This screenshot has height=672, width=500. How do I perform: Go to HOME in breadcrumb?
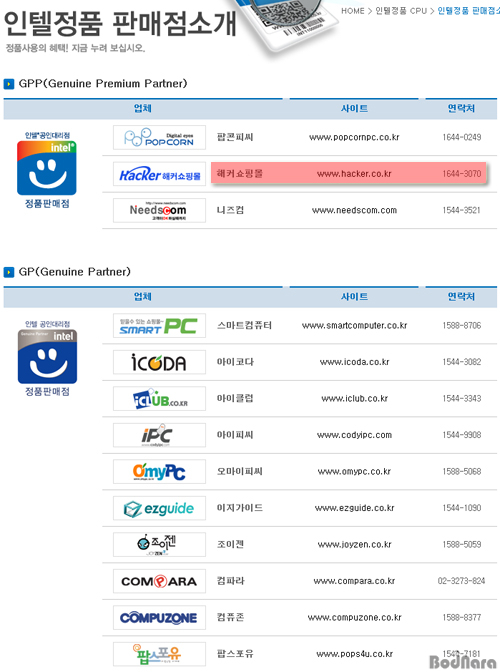coord(353,11)
